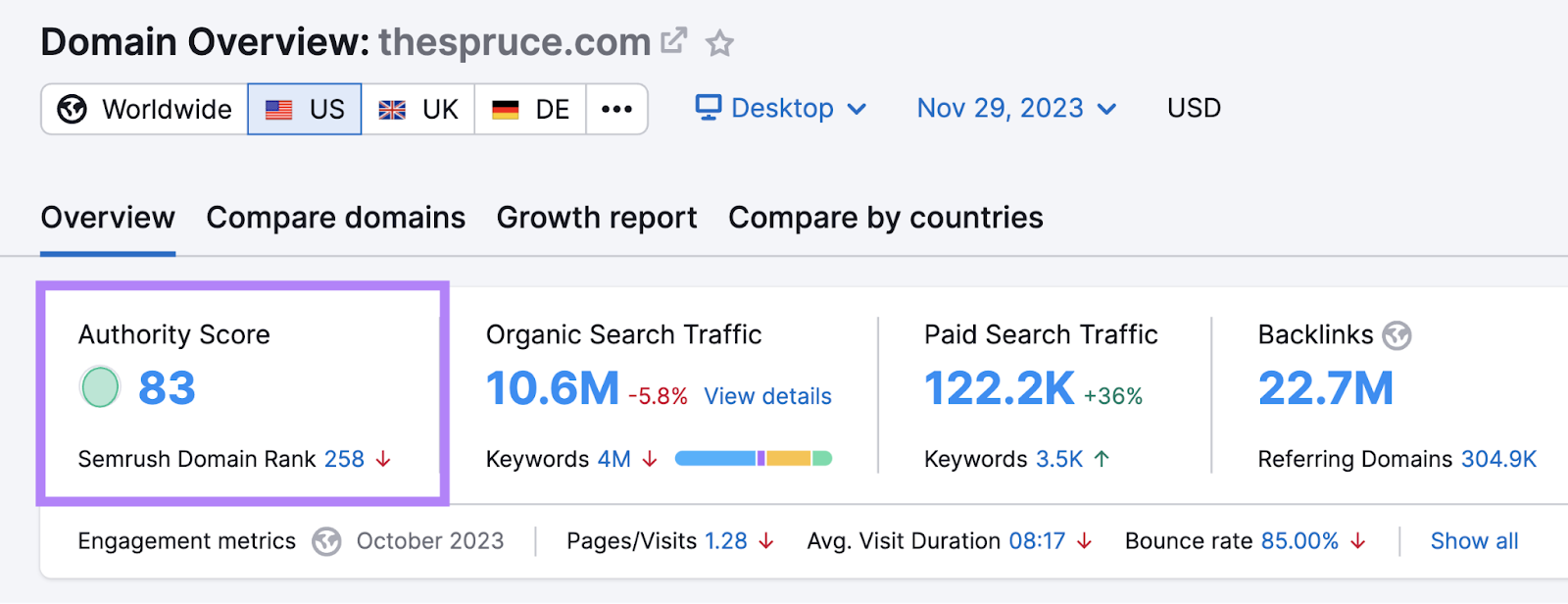Click globe icon beside Engagement metrics
The width and height of the screenshot is (1568, 604).
click(326, 541)
